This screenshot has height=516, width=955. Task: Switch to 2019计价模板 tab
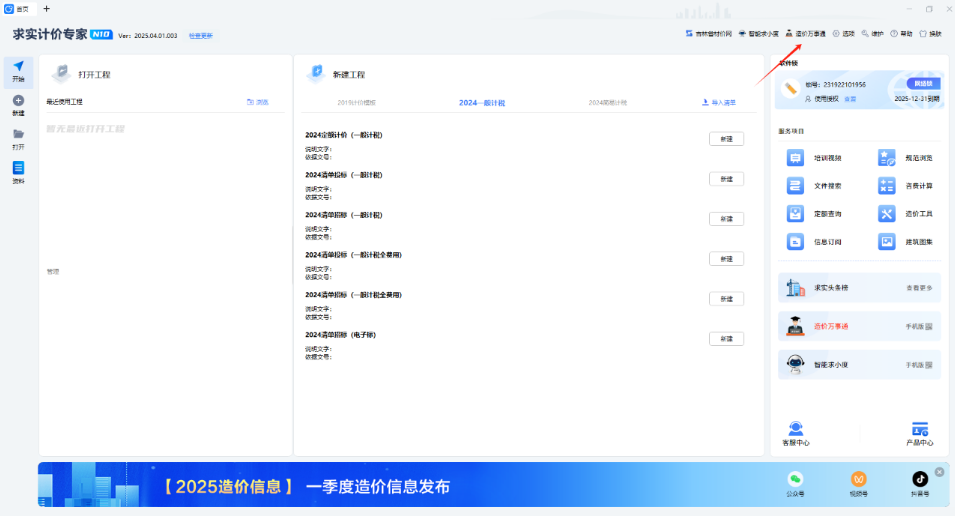point(357,103)
